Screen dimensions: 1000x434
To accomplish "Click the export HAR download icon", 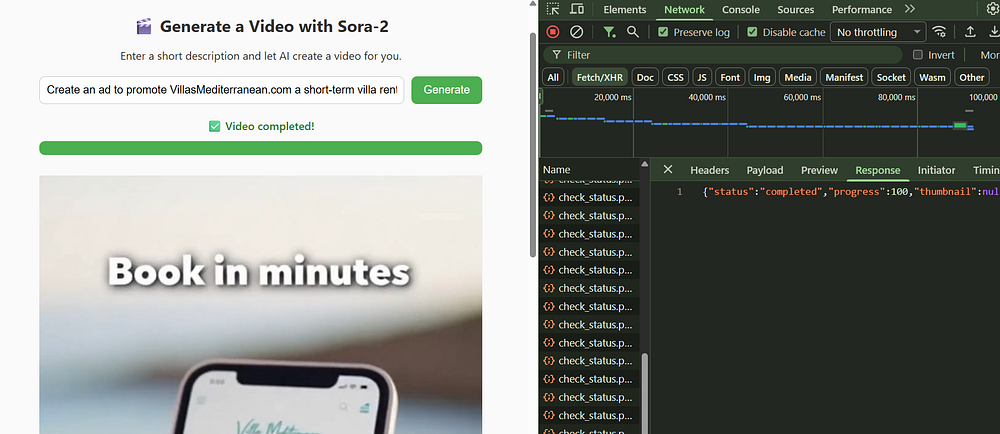I will click(x=993, y=32).
